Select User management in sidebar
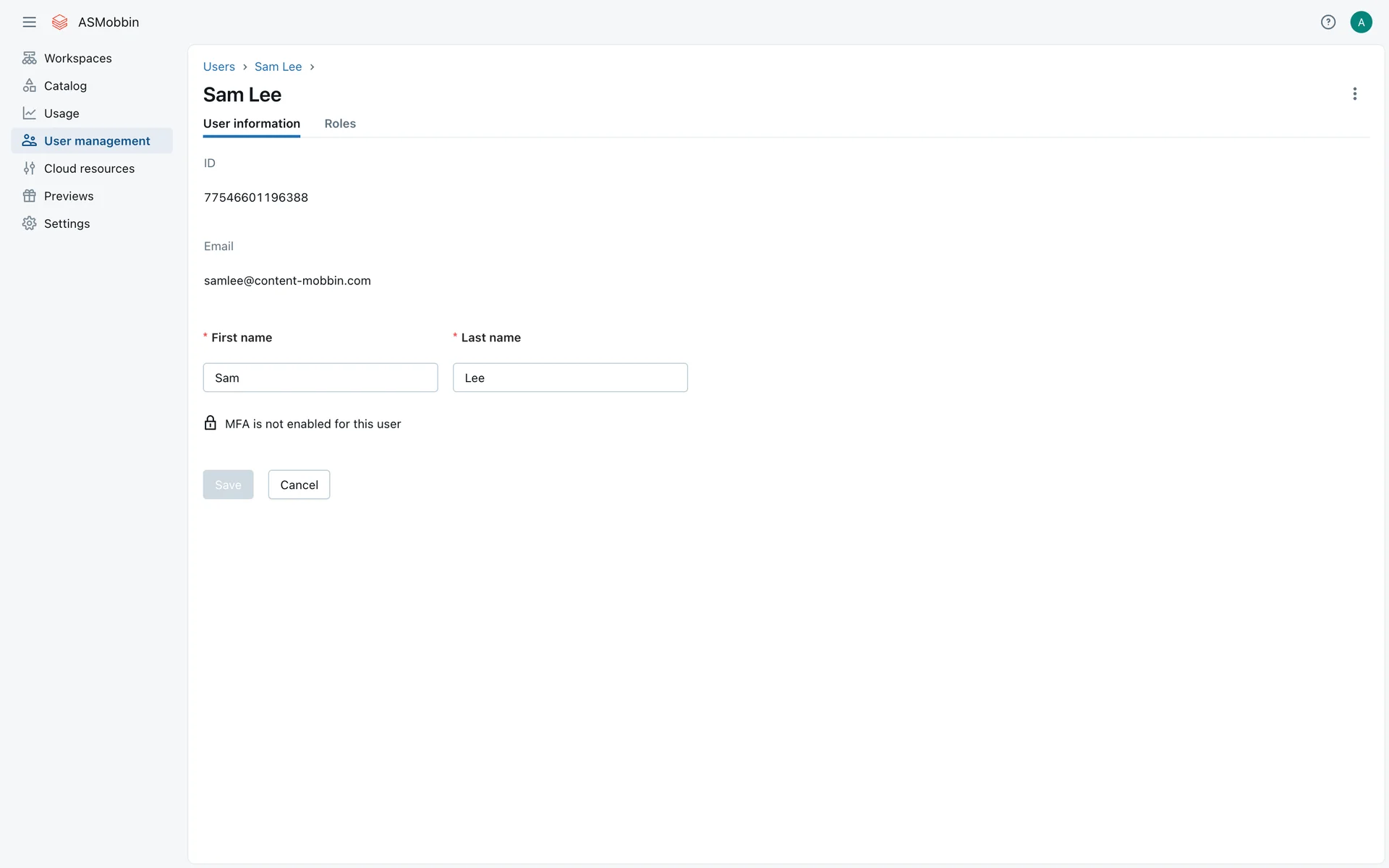The width and height of the screenshot is (1389, 868). click(97, 141)
